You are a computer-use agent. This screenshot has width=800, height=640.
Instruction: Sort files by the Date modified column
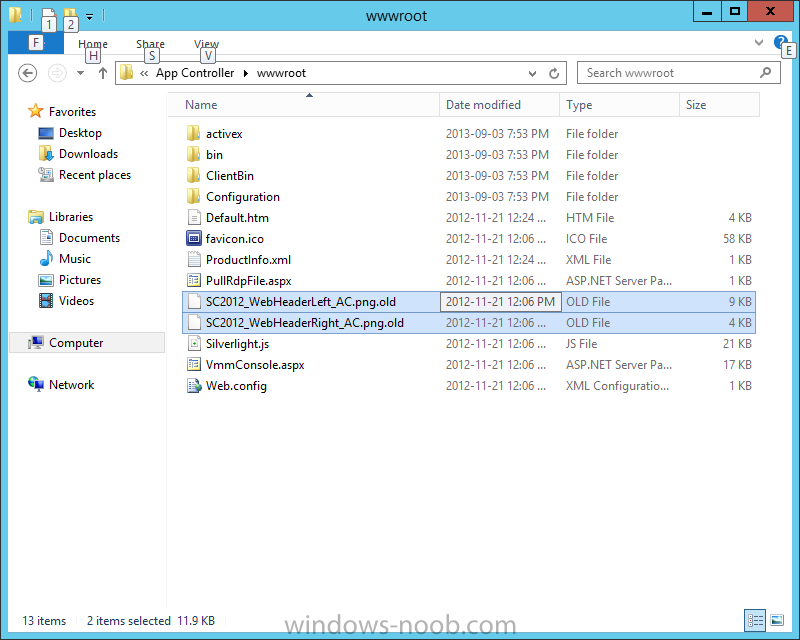pyautogui.click(x=483, y=105)
